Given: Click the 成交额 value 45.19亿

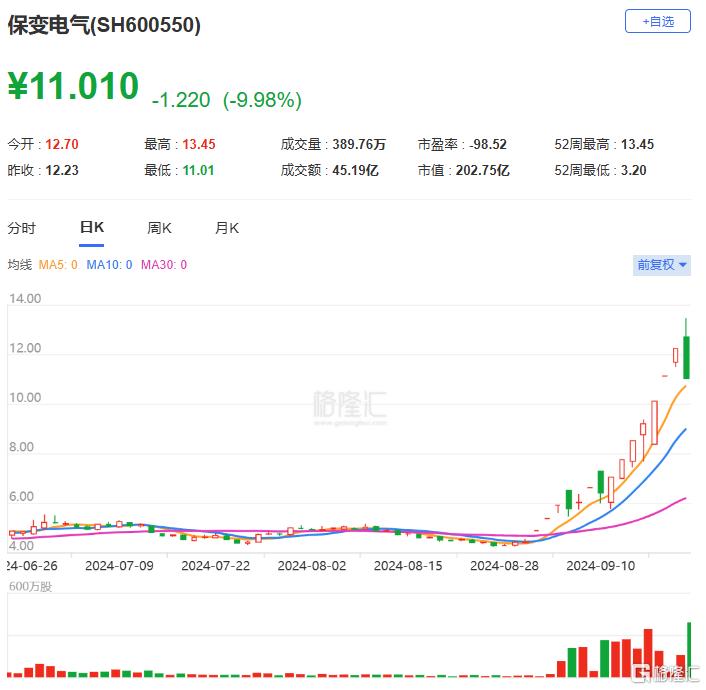Looking at the screenshot, I should coord(356,170).
